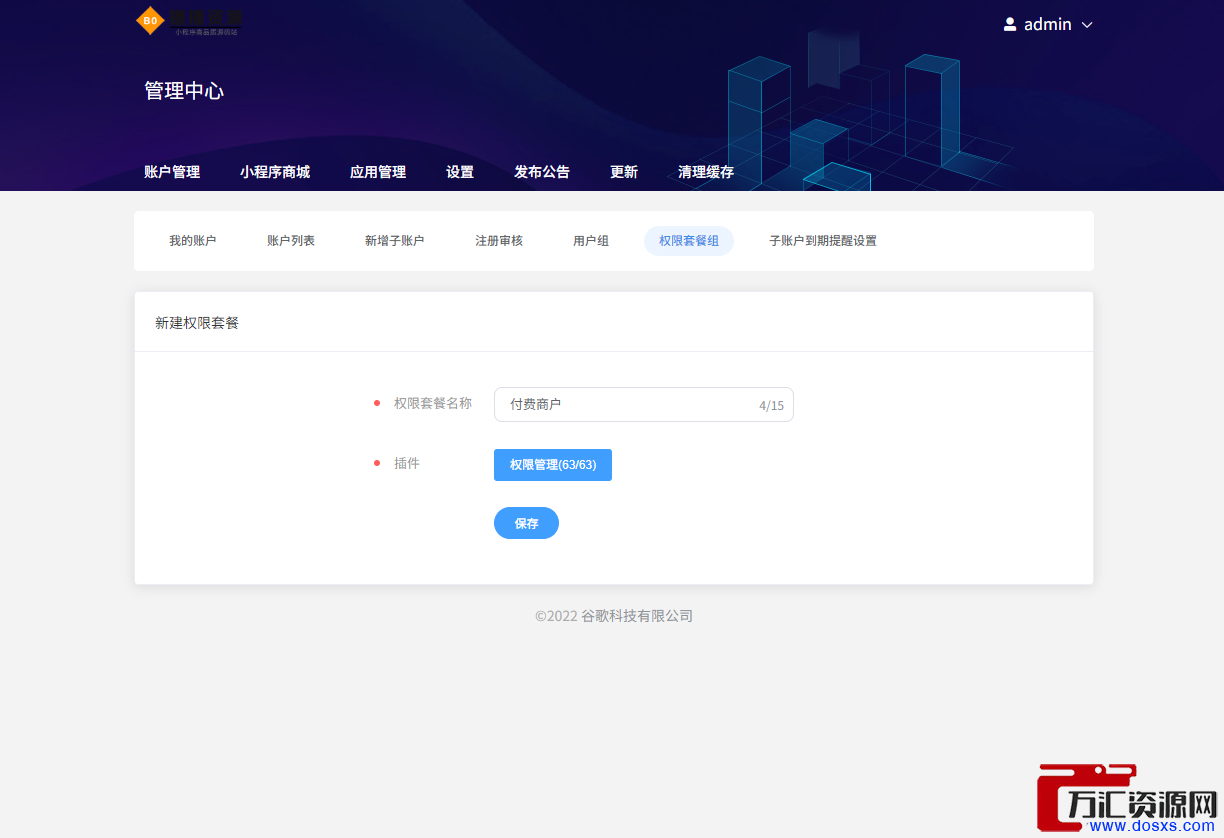Select 发布公告 in top navigation

[x=542, y=172]
